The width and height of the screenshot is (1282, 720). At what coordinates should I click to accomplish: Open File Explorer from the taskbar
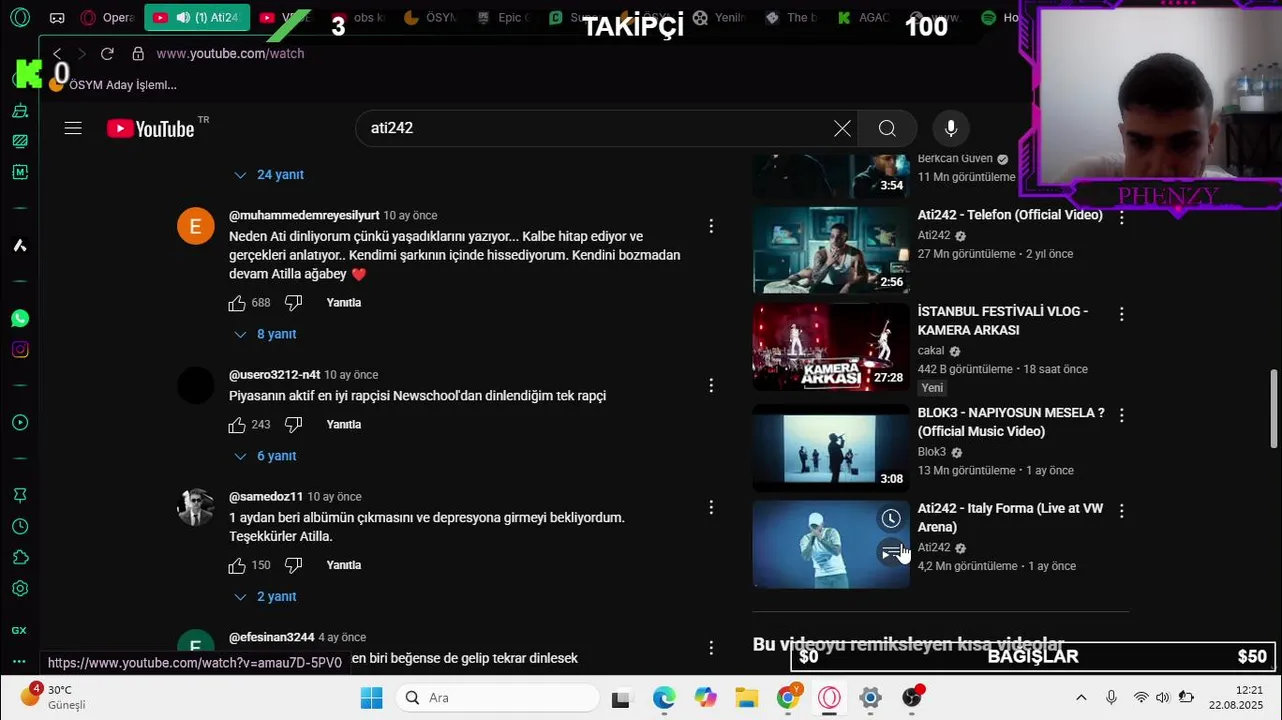747,698
